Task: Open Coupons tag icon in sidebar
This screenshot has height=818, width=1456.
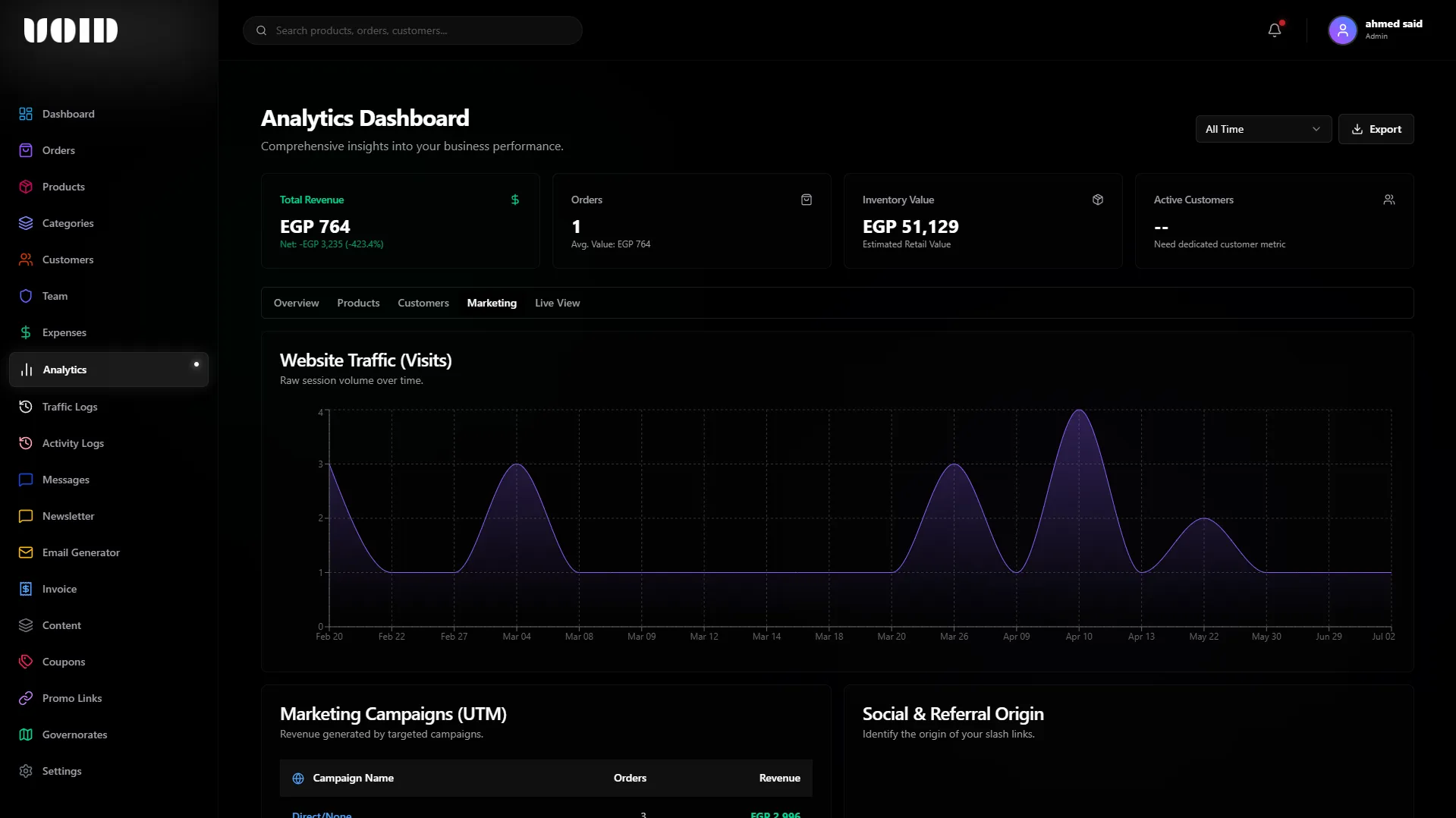Action: [26, 662]
